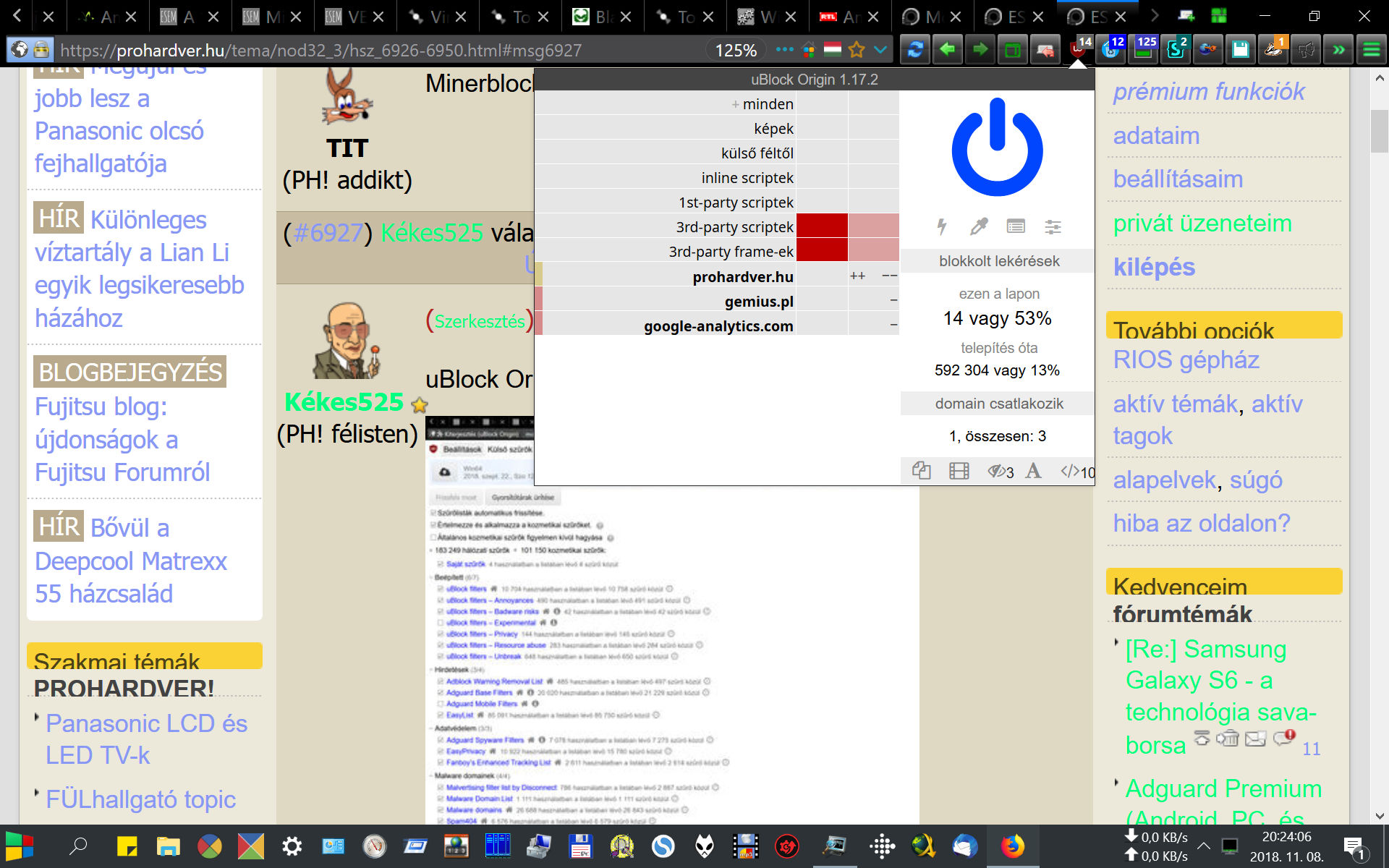Click the floppy disk save toolbar icon
Image resolution: width=1389 pixels, height=868 pixels.
pos(1240,49)
